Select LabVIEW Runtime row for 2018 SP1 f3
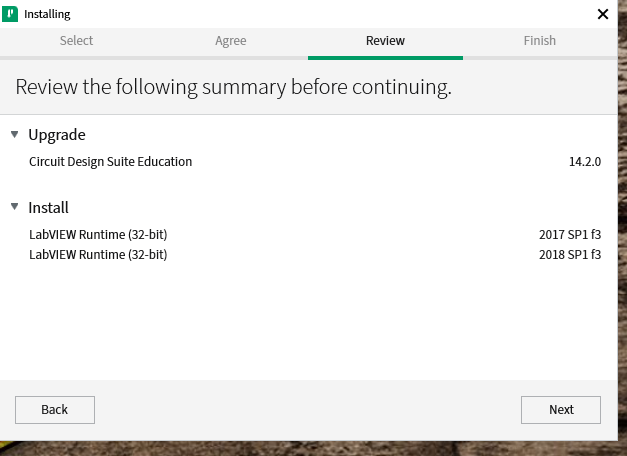The image size is (627, 456). click(315, 254)
